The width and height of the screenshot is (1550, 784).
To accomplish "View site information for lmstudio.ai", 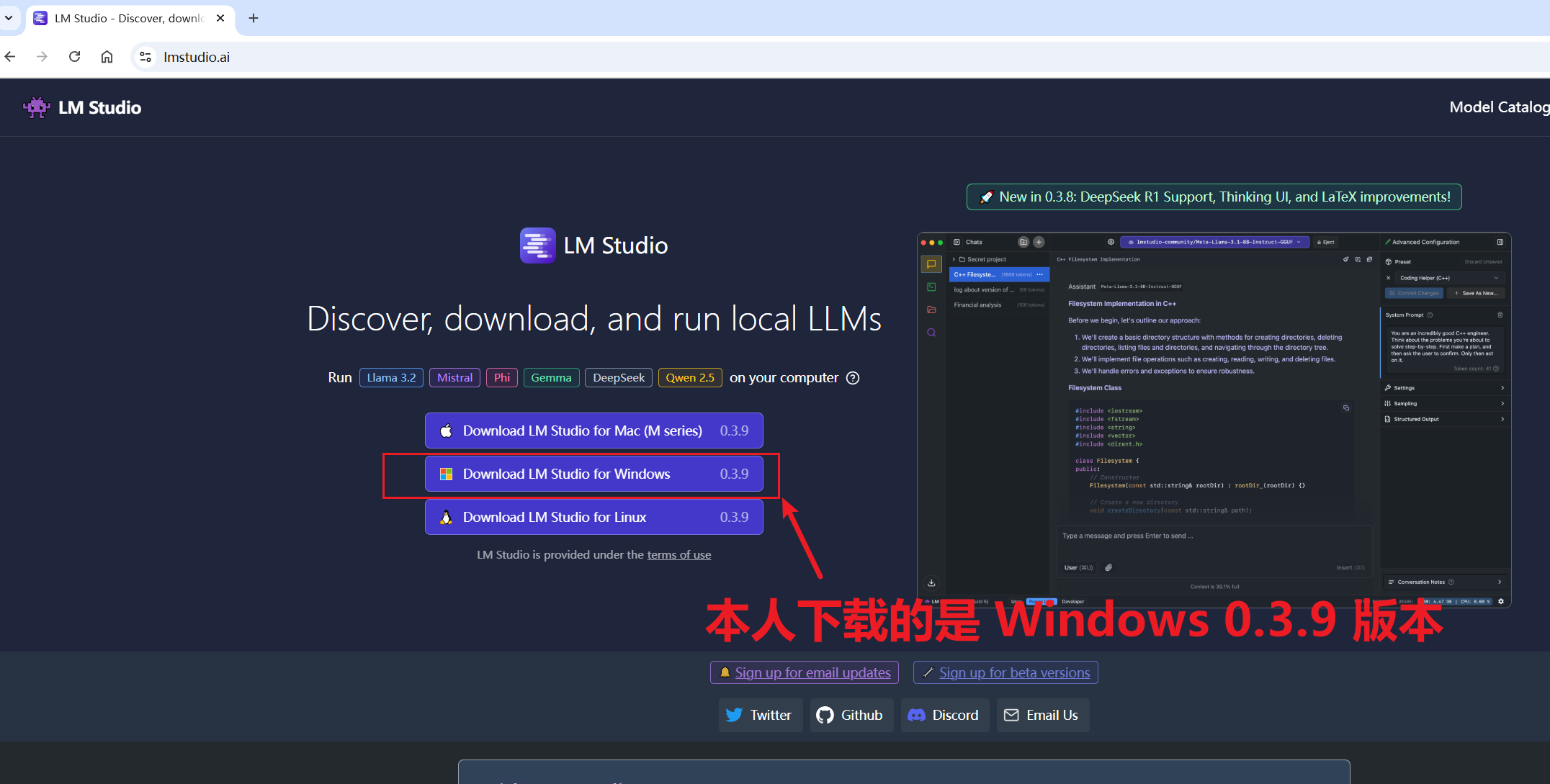I will [x=145, y=57].
